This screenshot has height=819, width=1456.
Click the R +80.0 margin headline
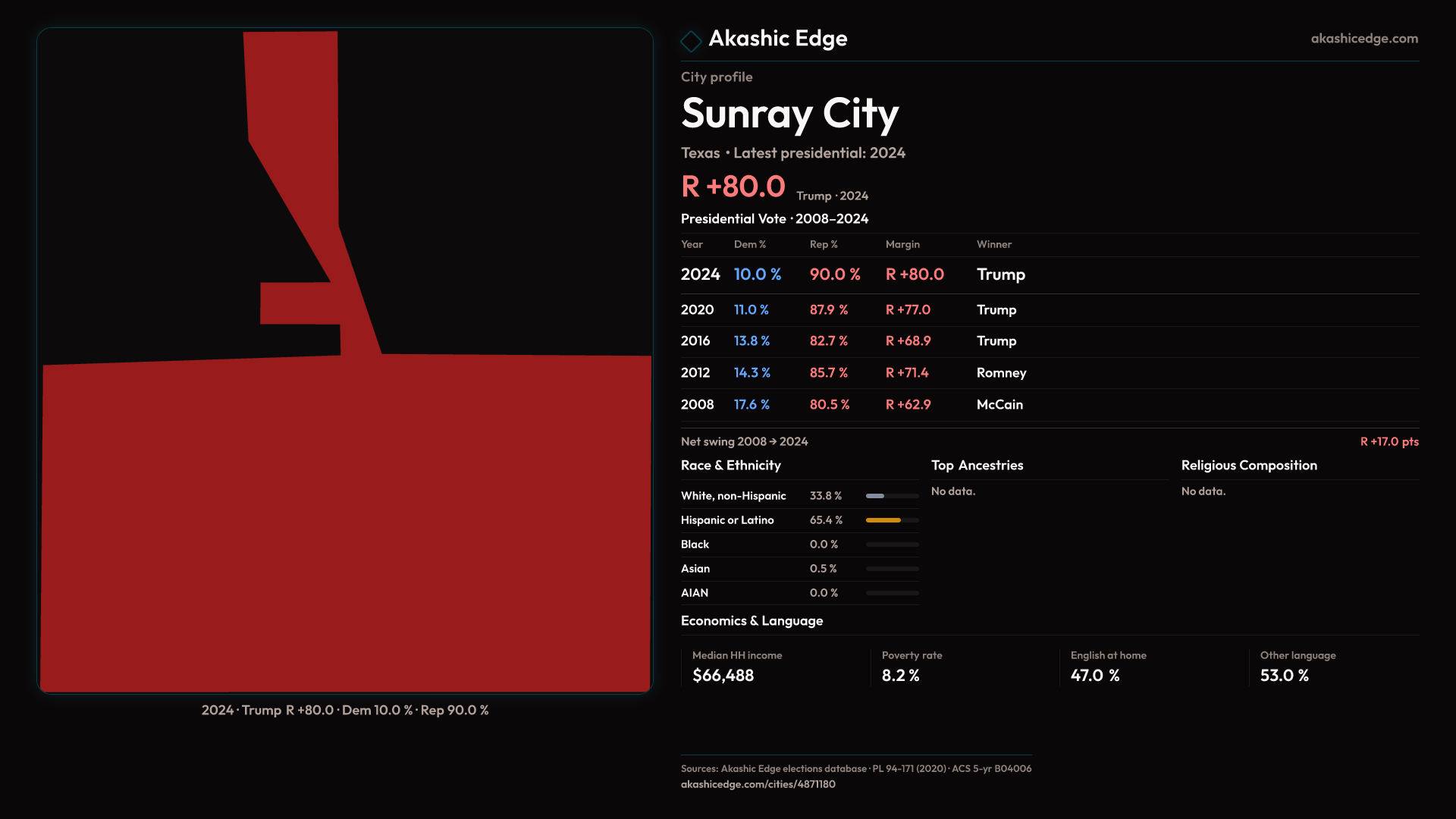(733, 187)
